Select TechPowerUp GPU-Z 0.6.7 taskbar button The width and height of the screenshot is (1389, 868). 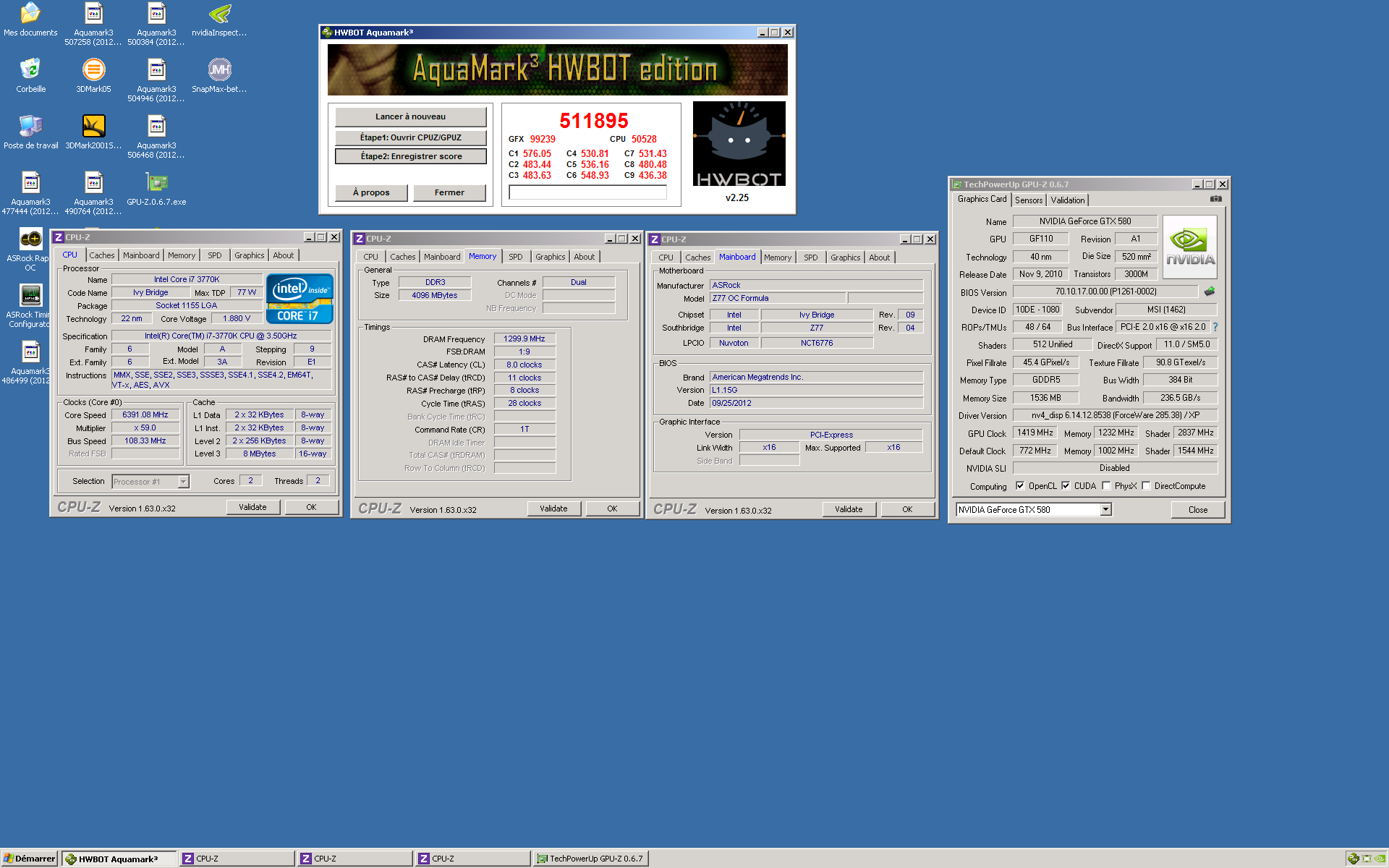[x=591, y=859]
